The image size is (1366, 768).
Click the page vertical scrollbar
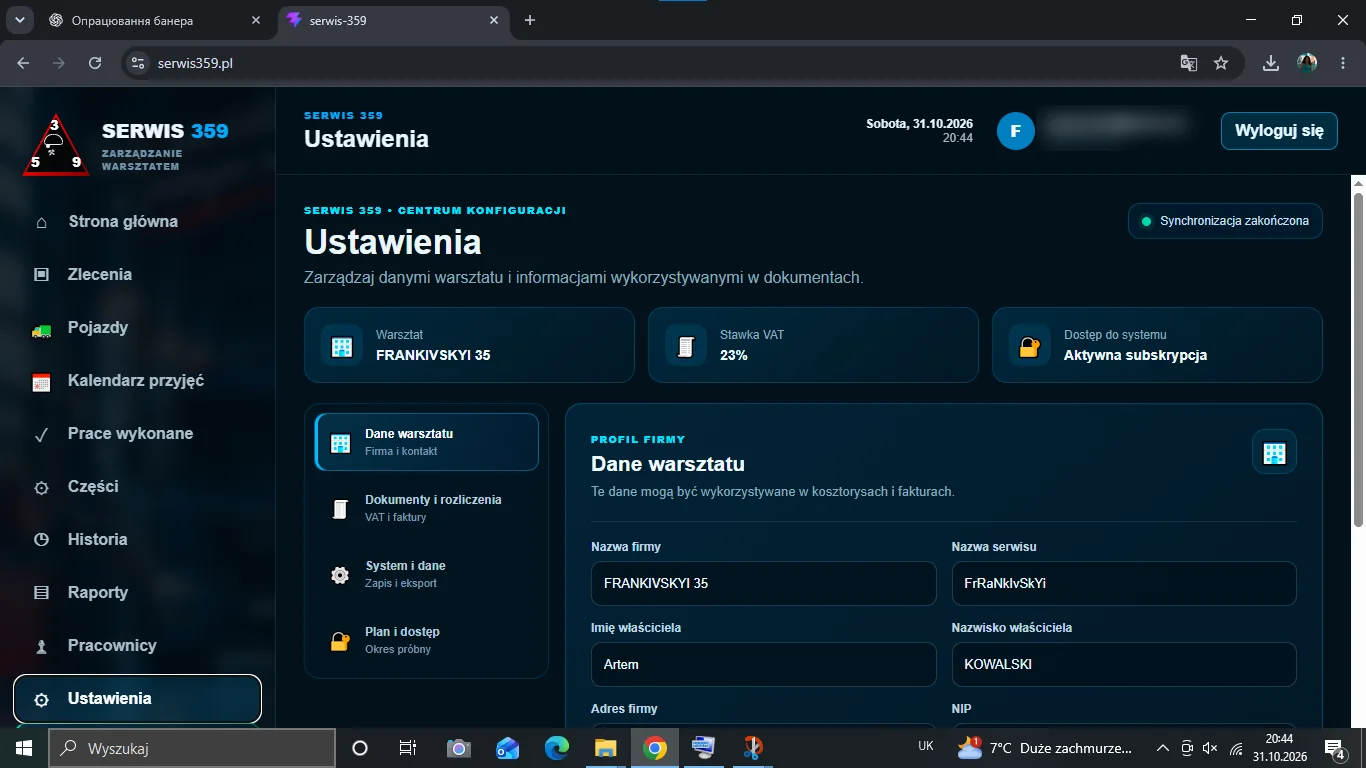point(1358,359)
